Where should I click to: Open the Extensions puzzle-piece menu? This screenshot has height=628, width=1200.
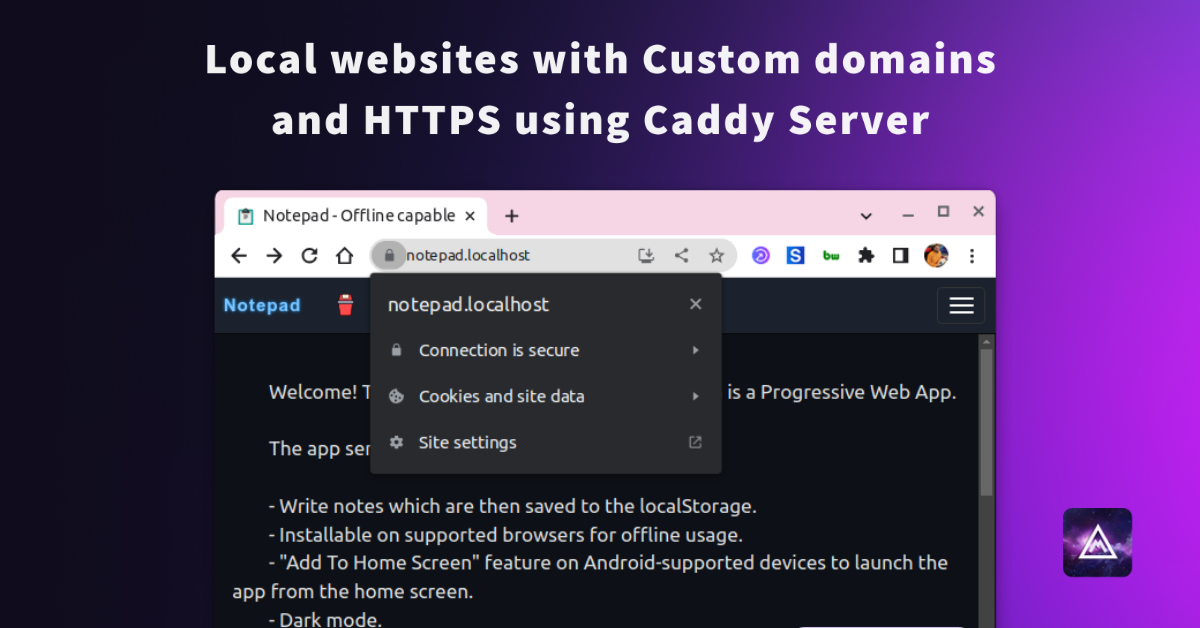[x=865, y=255]
